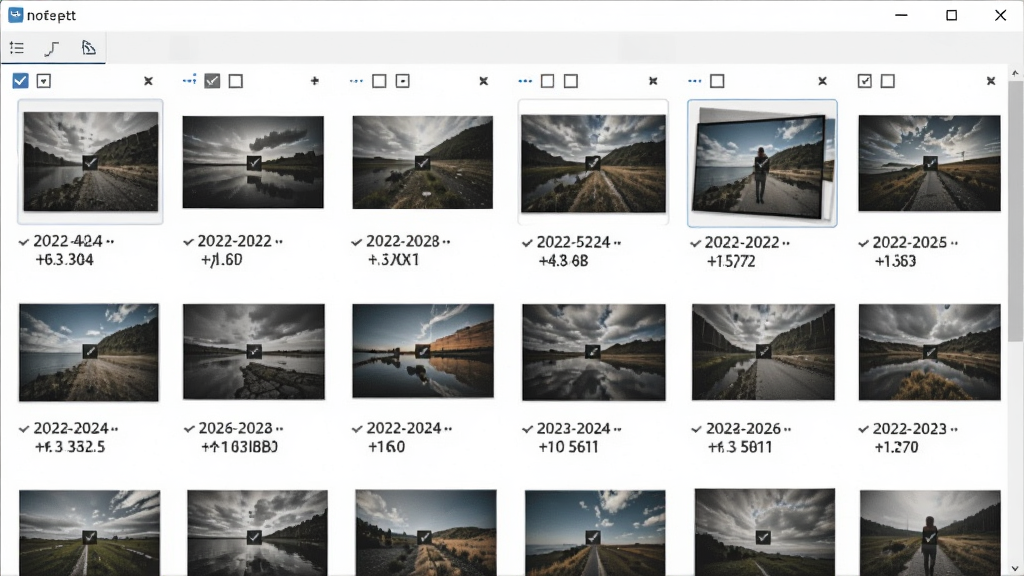Viewport: 1024px width, 576px height.
Task: Tick the empty checkbox above 2022-2028 photo
Action: (x=379, y=81)
